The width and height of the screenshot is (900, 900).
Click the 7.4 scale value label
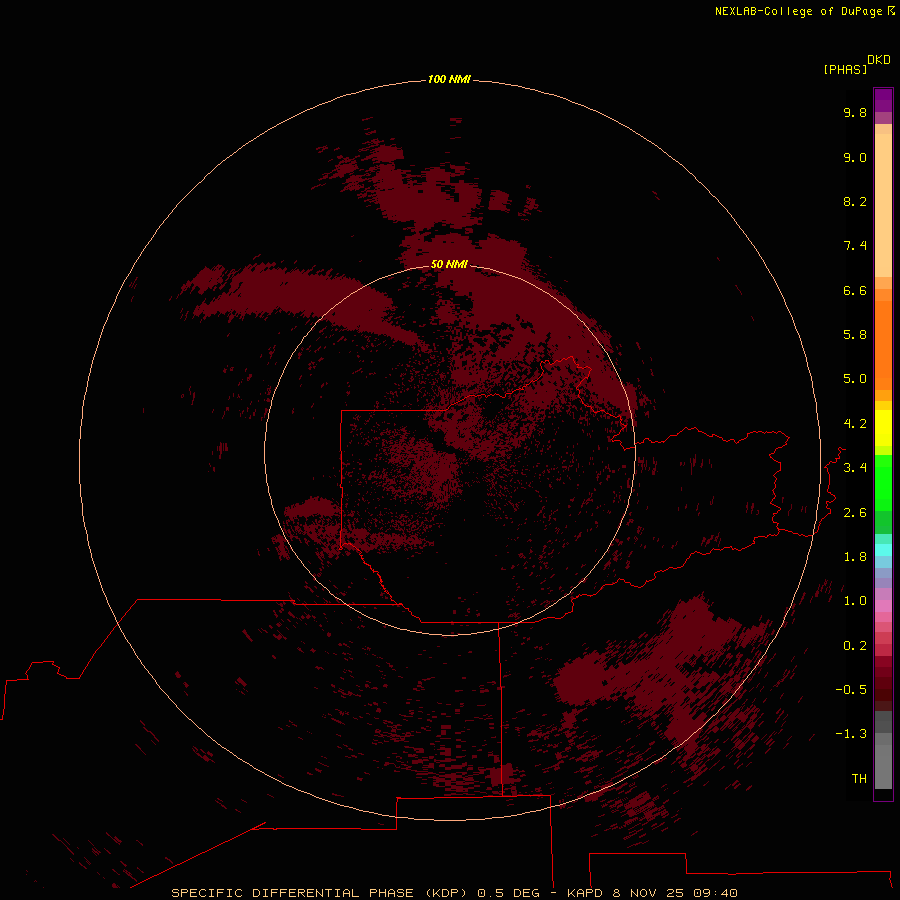click(x=855, y=246)
